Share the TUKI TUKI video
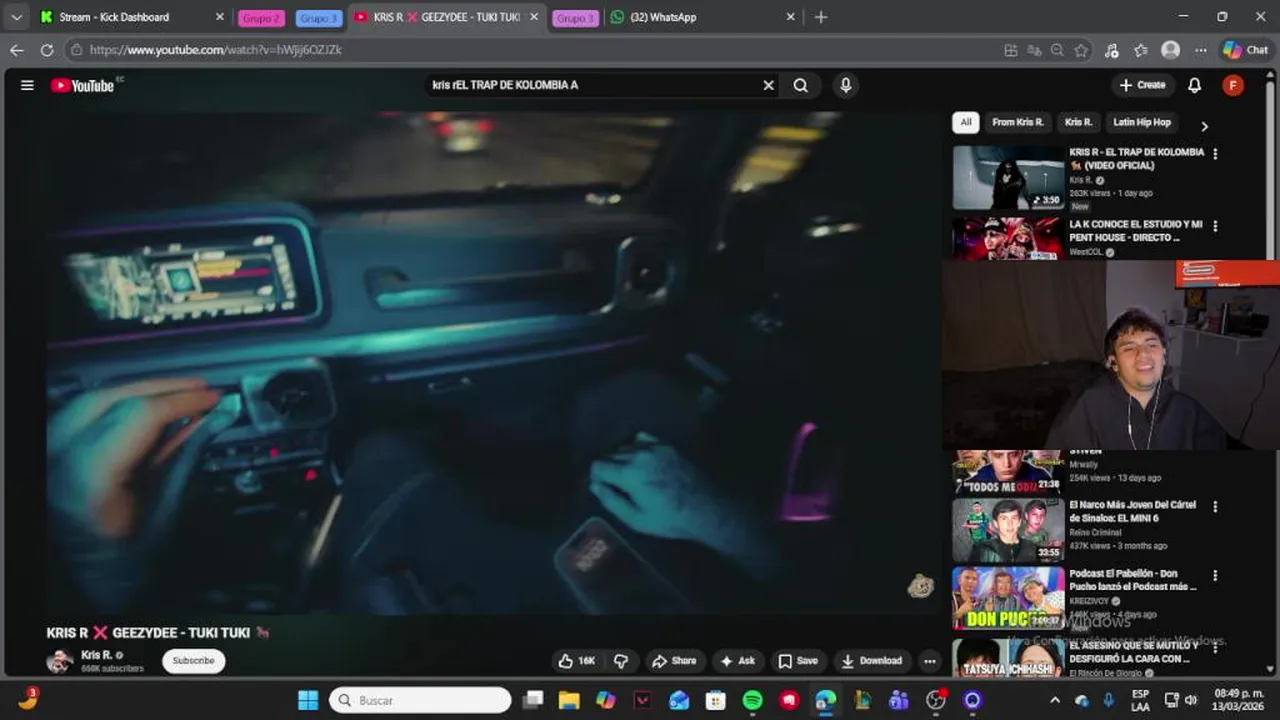 674,661
